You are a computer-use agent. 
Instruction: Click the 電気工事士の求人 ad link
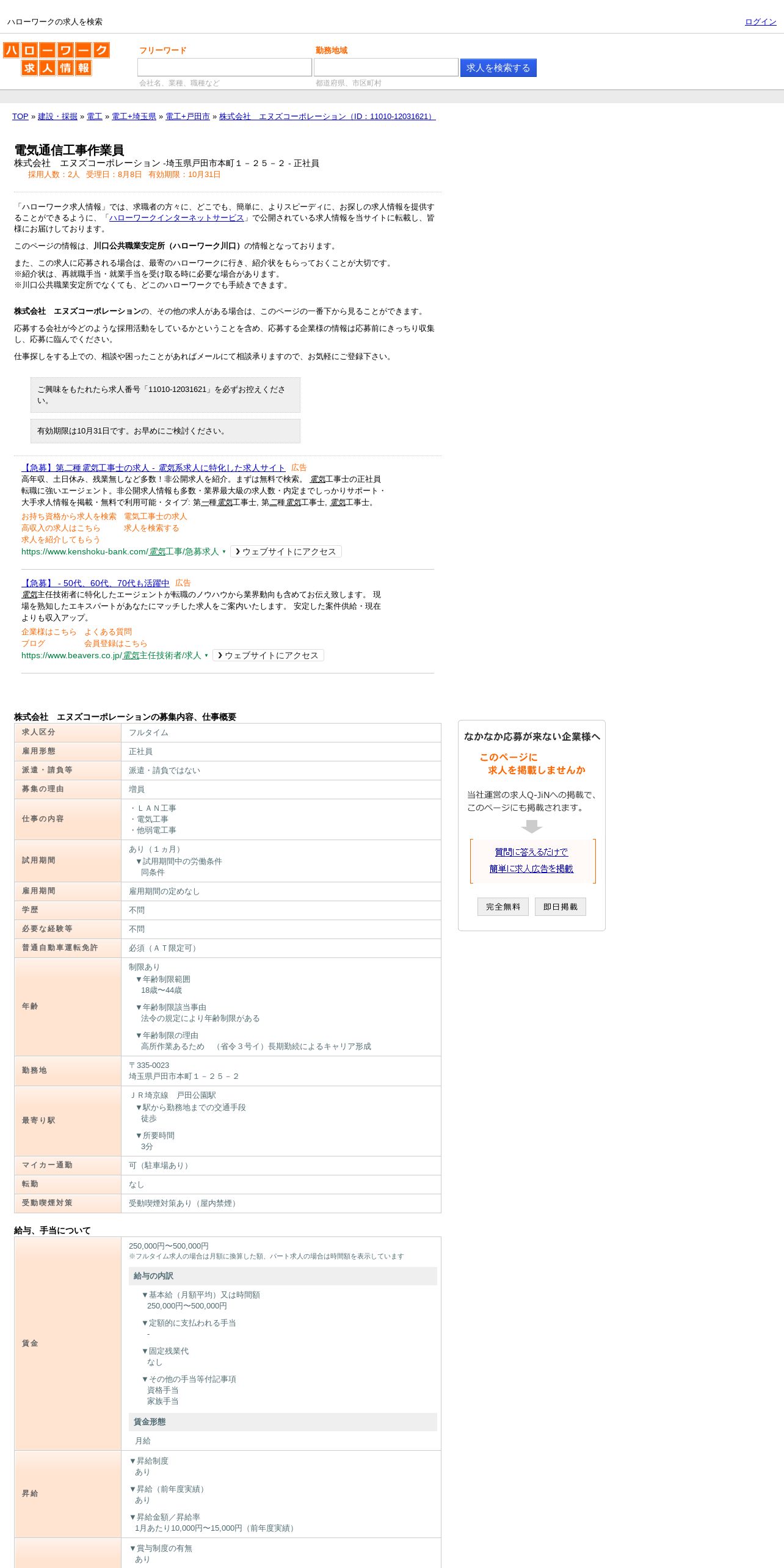pos(156,517)
